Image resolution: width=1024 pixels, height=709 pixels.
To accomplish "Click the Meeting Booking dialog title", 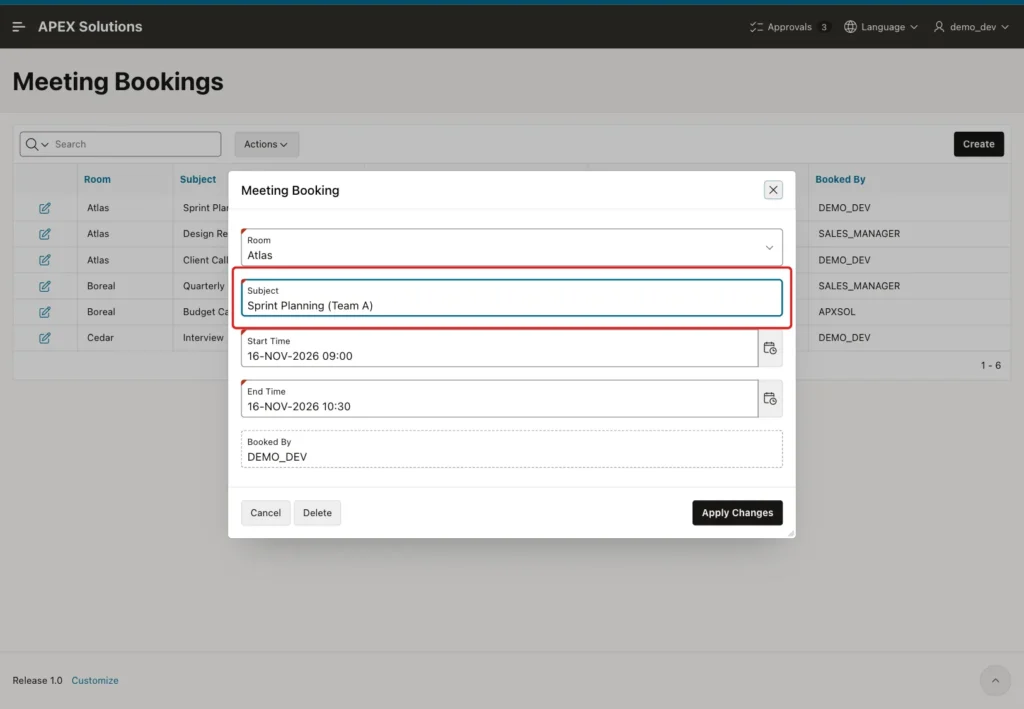I will click(290, 190).
